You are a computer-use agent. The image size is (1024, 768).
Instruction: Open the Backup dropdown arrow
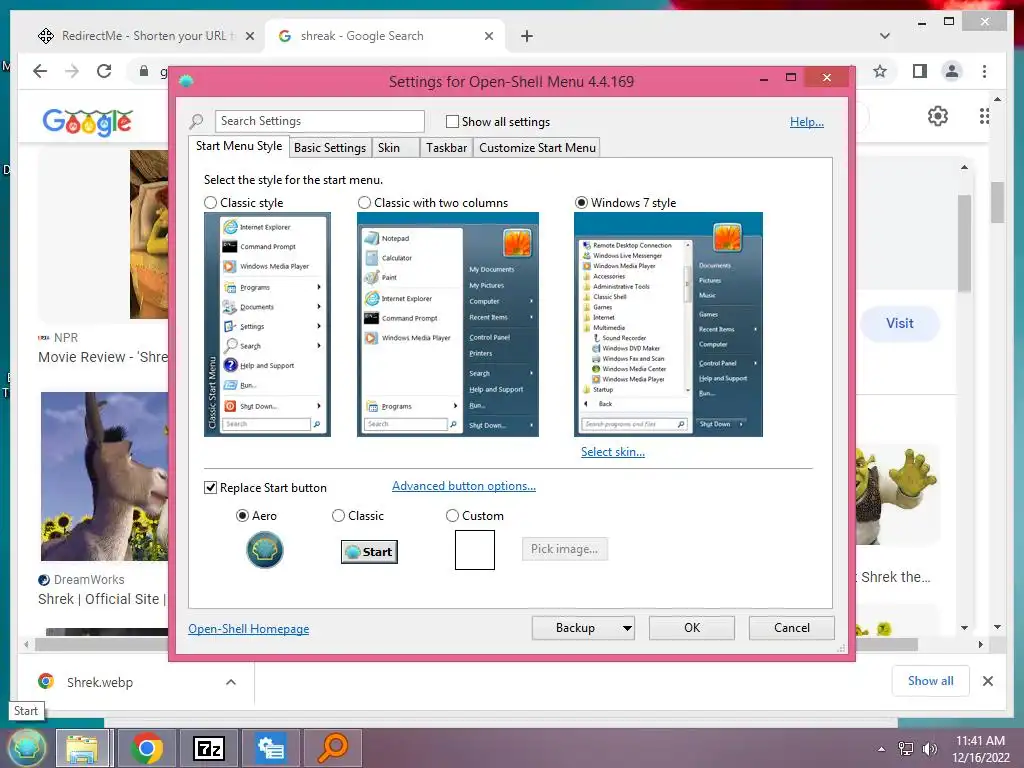627,628
